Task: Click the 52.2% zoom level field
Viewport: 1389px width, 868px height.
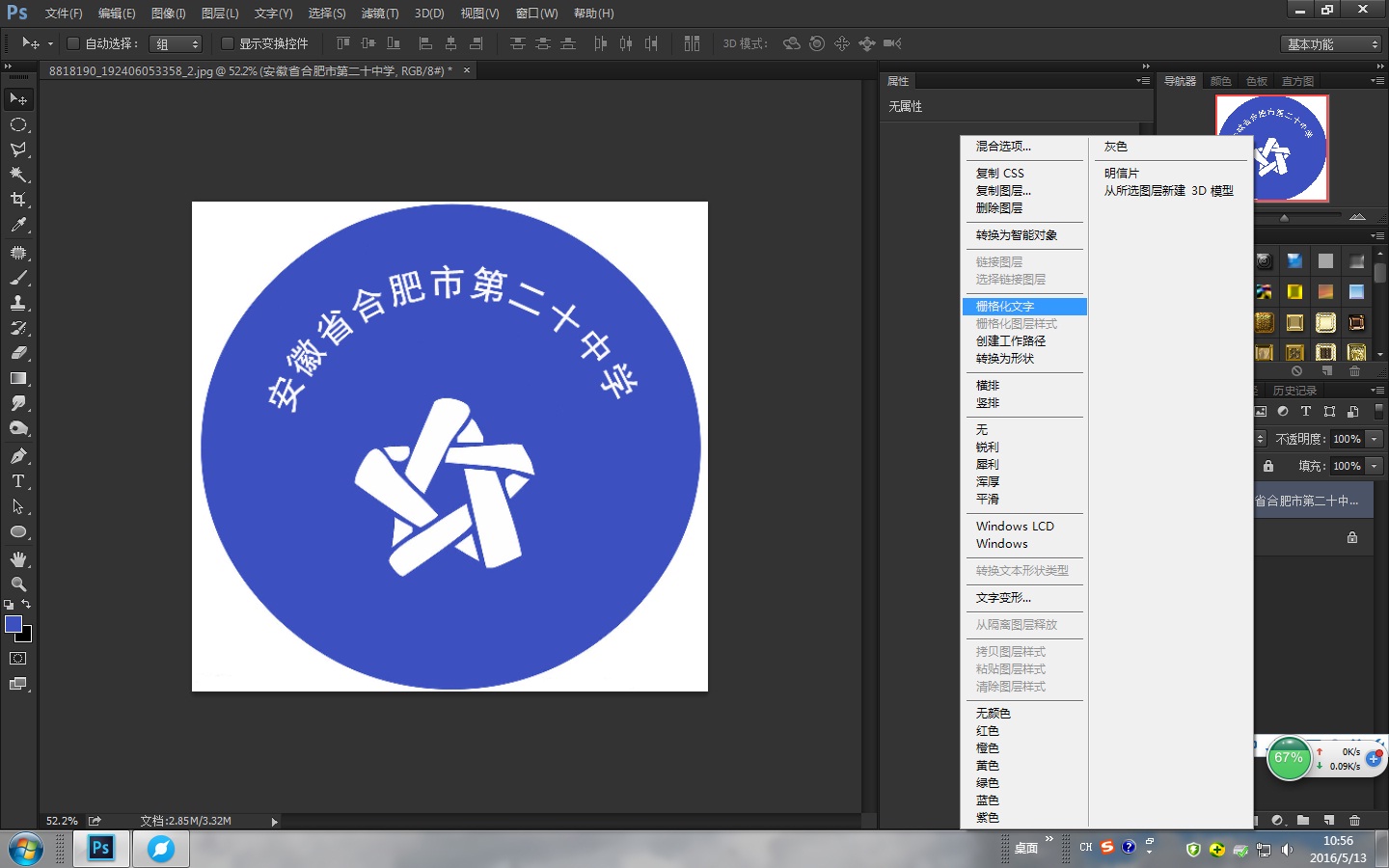Action: pyautogui.click(x=62, y=822)
